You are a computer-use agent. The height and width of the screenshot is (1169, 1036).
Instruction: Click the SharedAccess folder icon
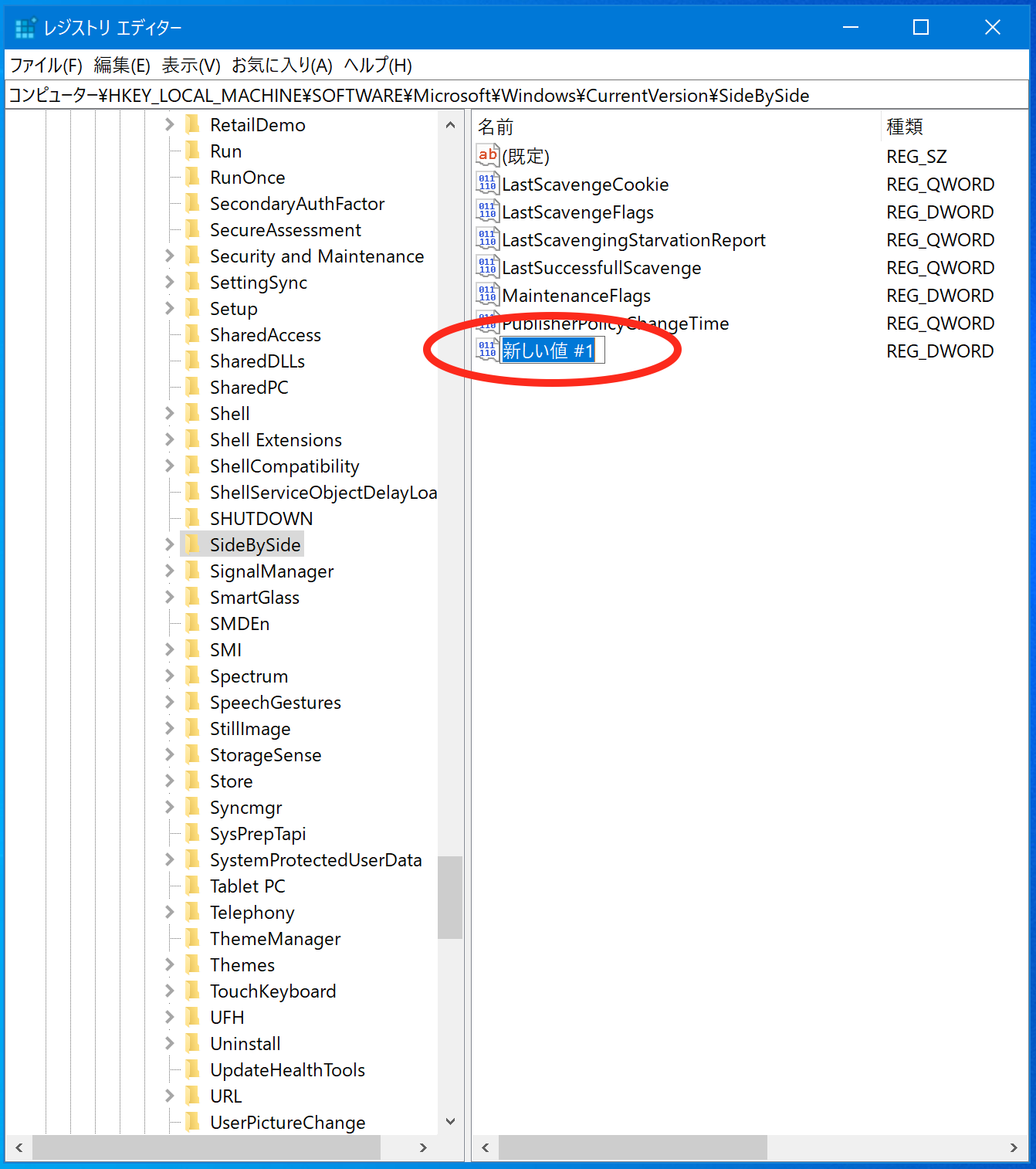[x=193, y=334]
